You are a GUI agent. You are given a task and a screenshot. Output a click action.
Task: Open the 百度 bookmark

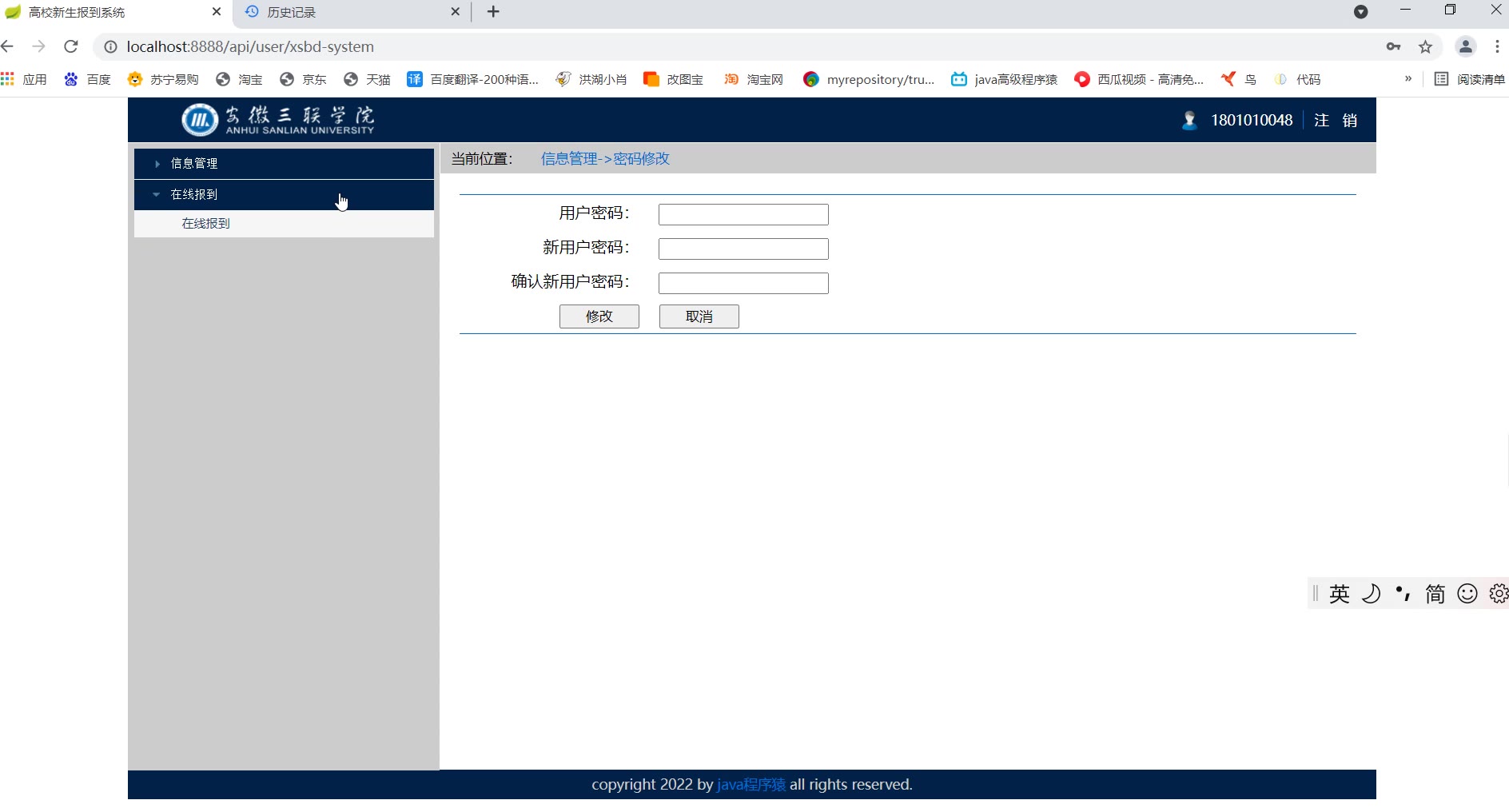tap(87, 79)
